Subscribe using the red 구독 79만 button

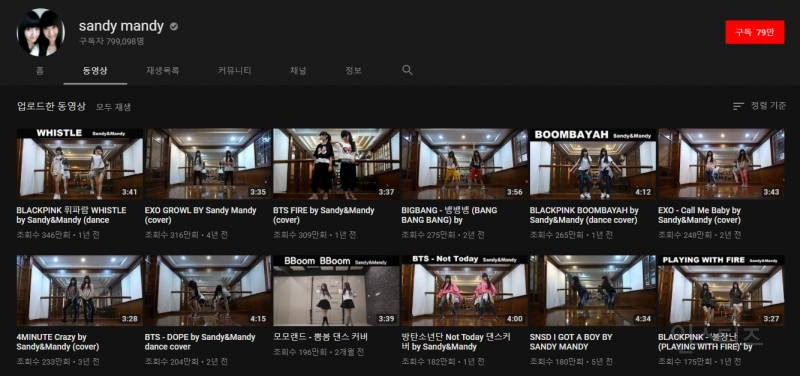coord(755,32)
